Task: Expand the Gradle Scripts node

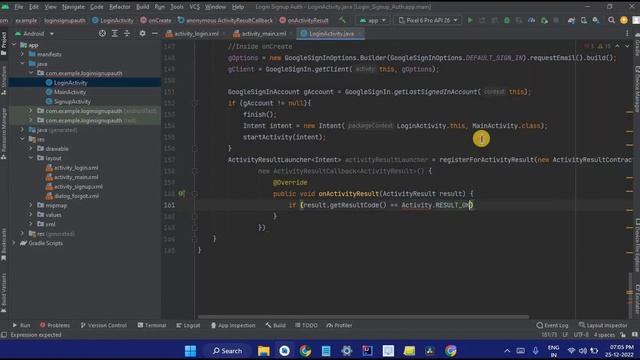Action: (15, 243)
